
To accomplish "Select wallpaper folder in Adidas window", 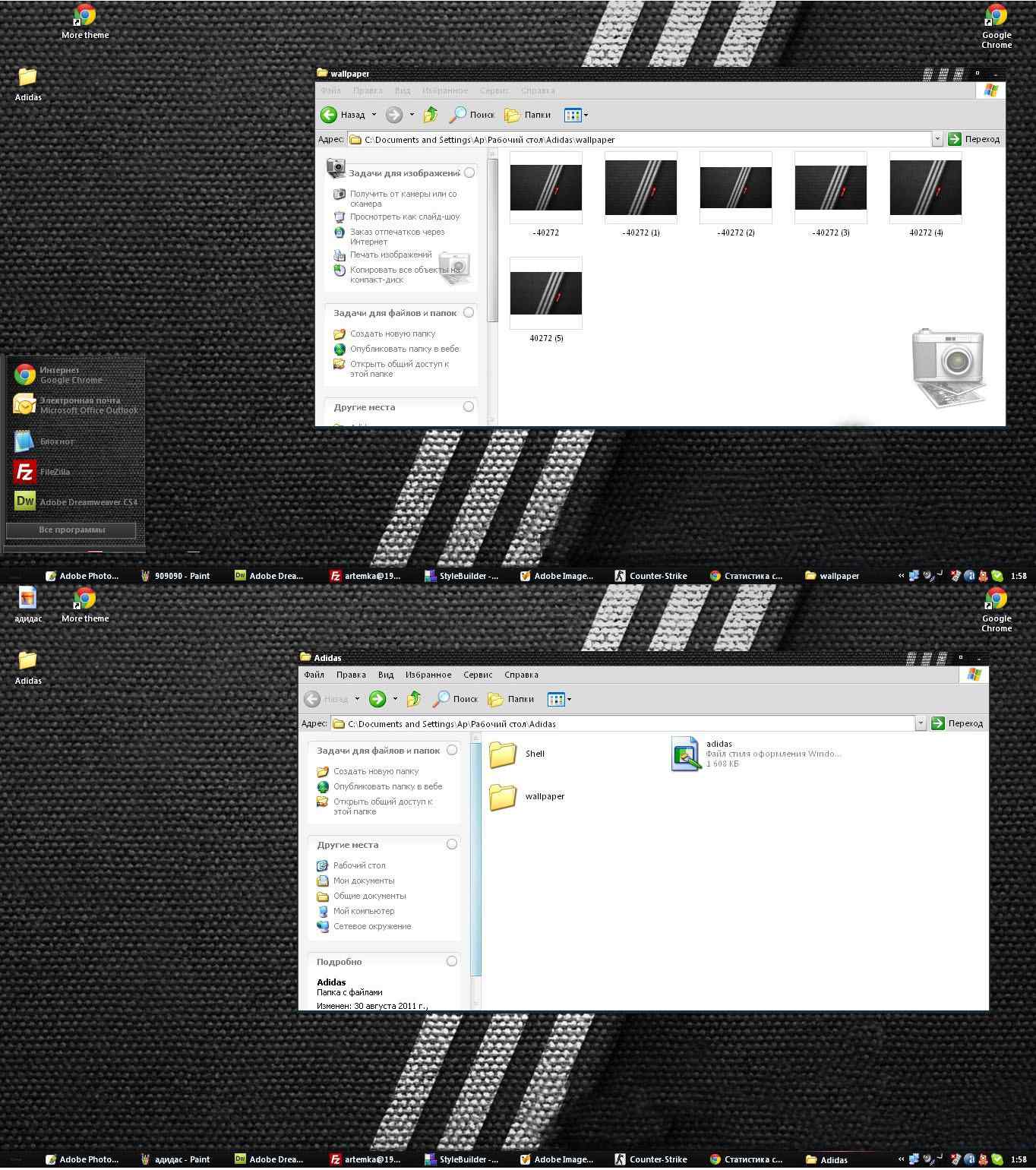I will 526,796.
